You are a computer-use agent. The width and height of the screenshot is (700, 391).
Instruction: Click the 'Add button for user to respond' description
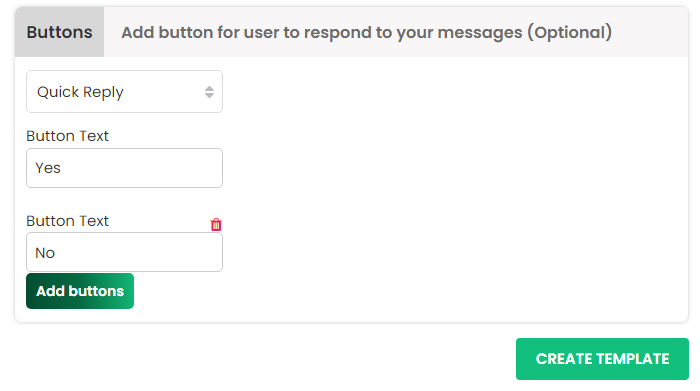pyautogui.click(x=367, y=33)
